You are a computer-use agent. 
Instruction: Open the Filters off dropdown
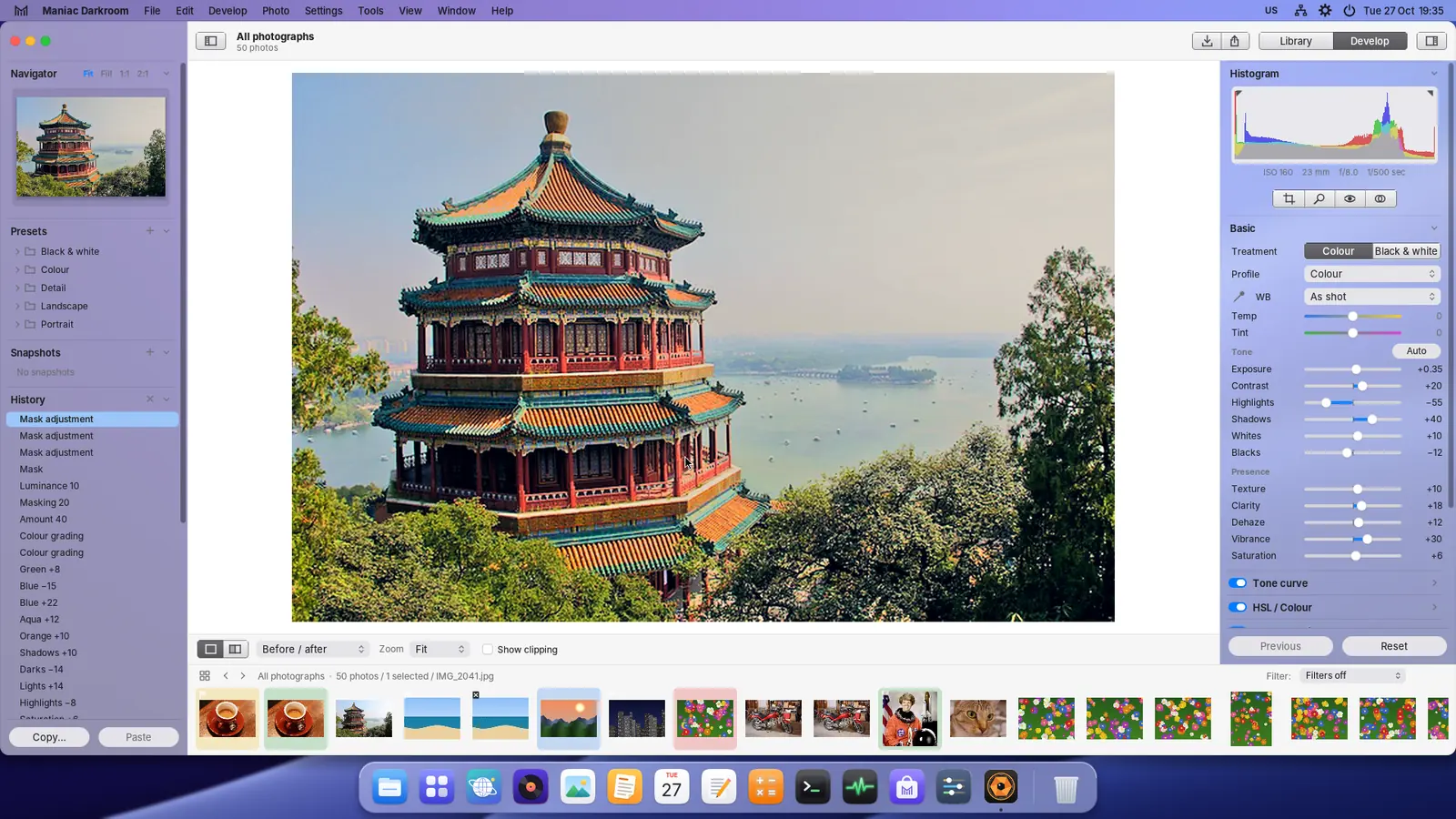tap(1352, 675)
